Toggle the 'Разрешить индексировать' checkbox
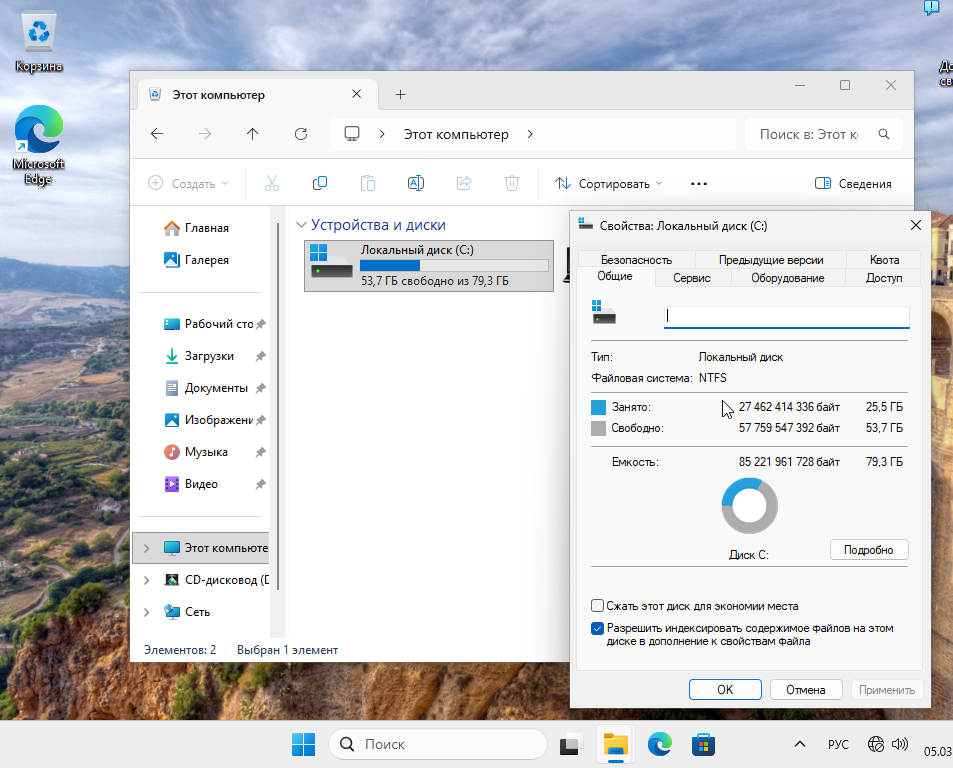The image size is (953, 768). click(598, 629)
